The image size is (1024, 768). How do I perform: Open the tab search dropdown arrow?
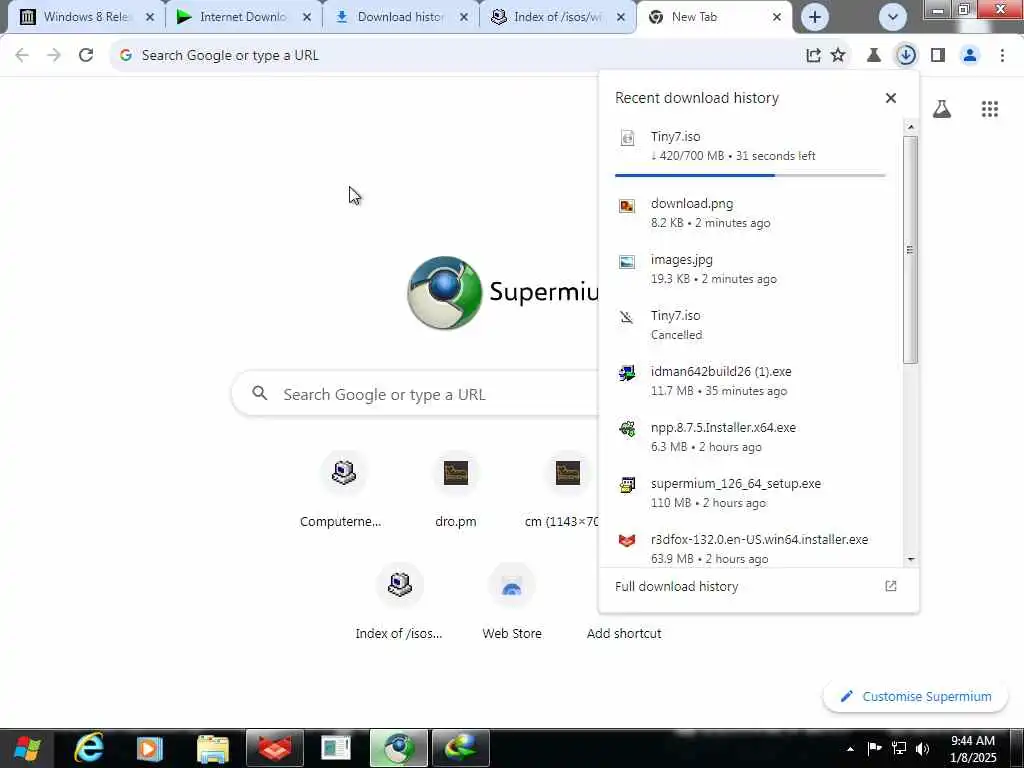click(892, 17)
